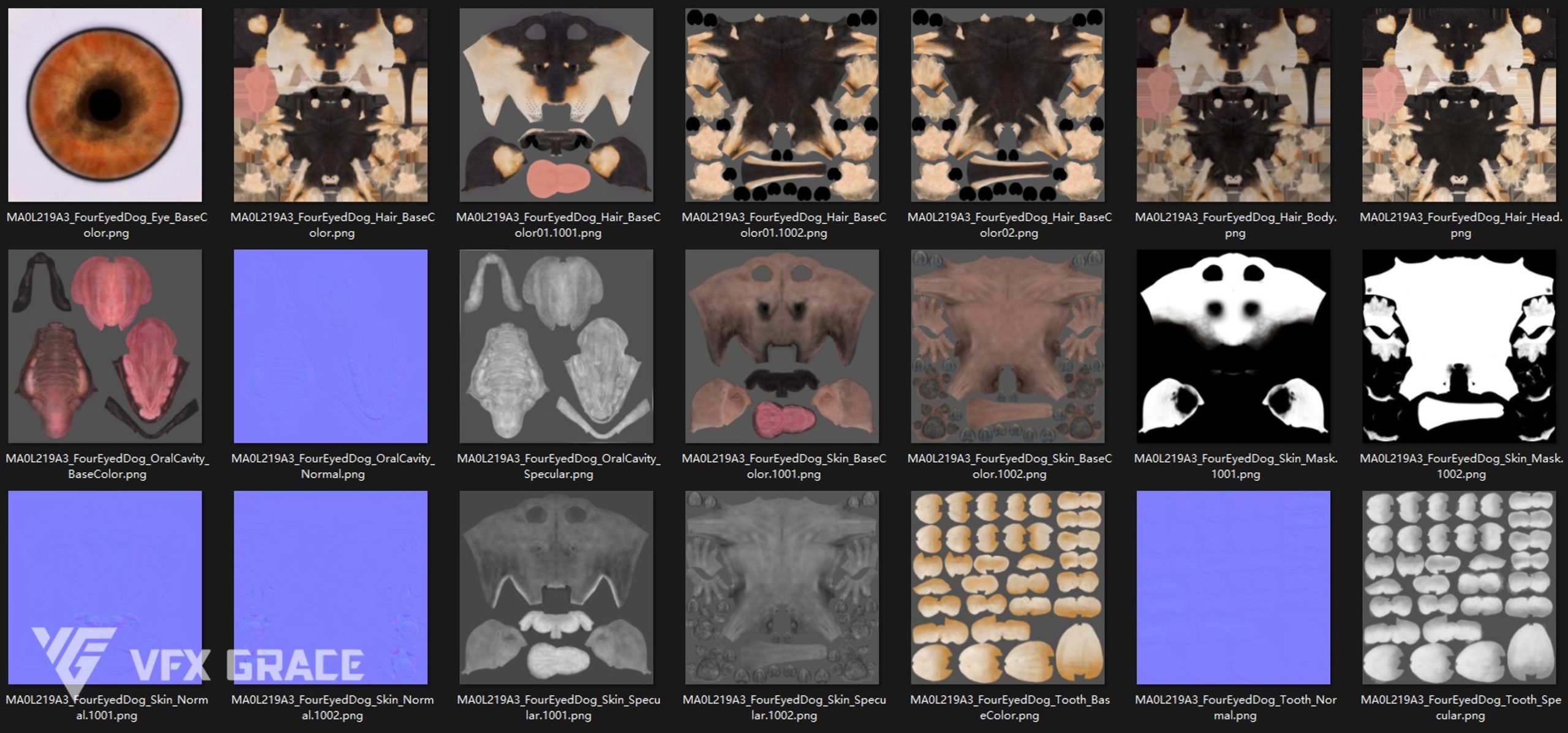This screenshot has width=1568, height=733.
Task: Open Skin_BaseColor.1001.png thumbnail
Action: click(x=782, y=346)
